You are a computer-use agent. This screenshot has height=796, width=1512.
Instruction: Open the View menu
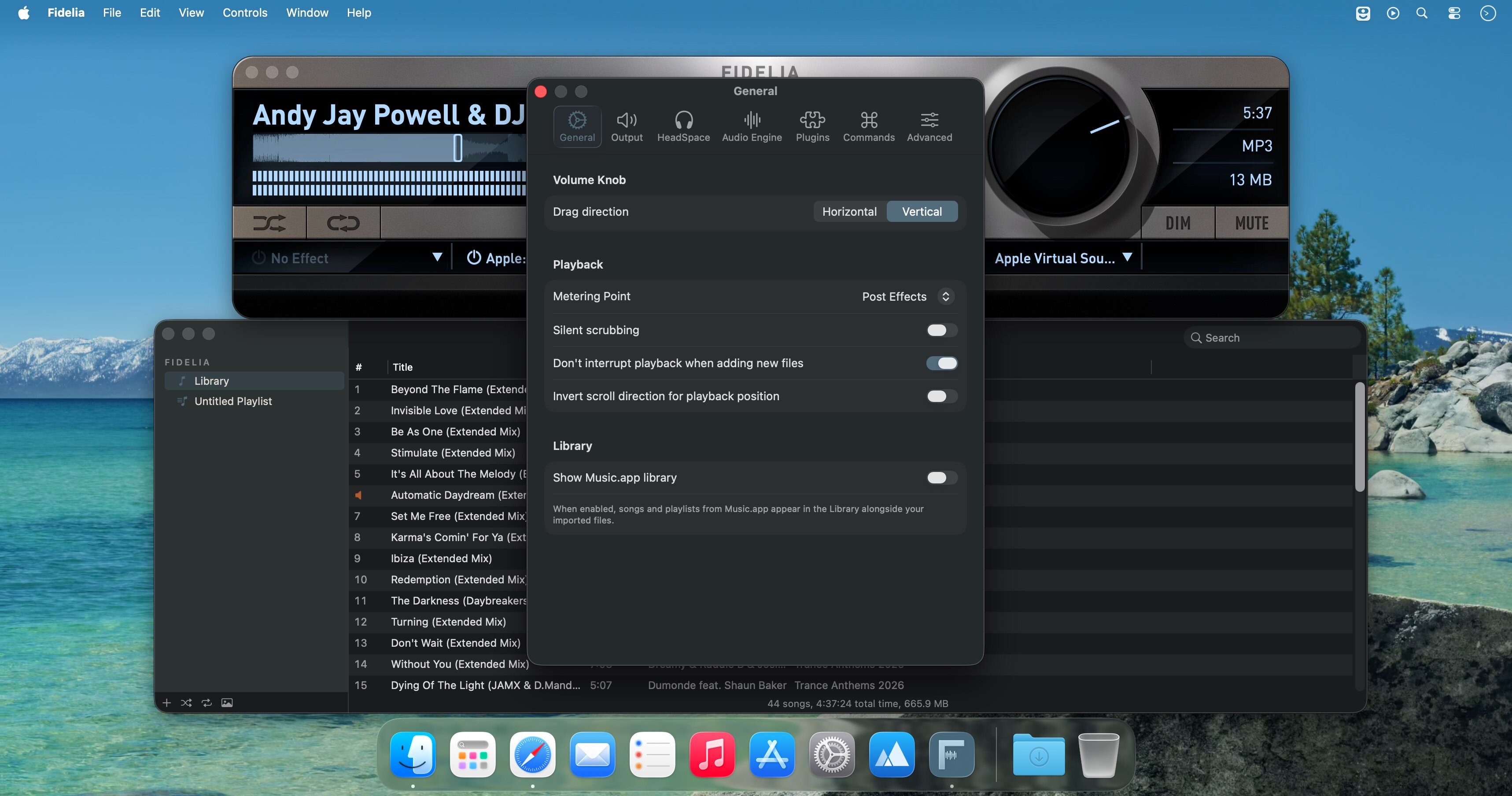click(x=191, y=12)
